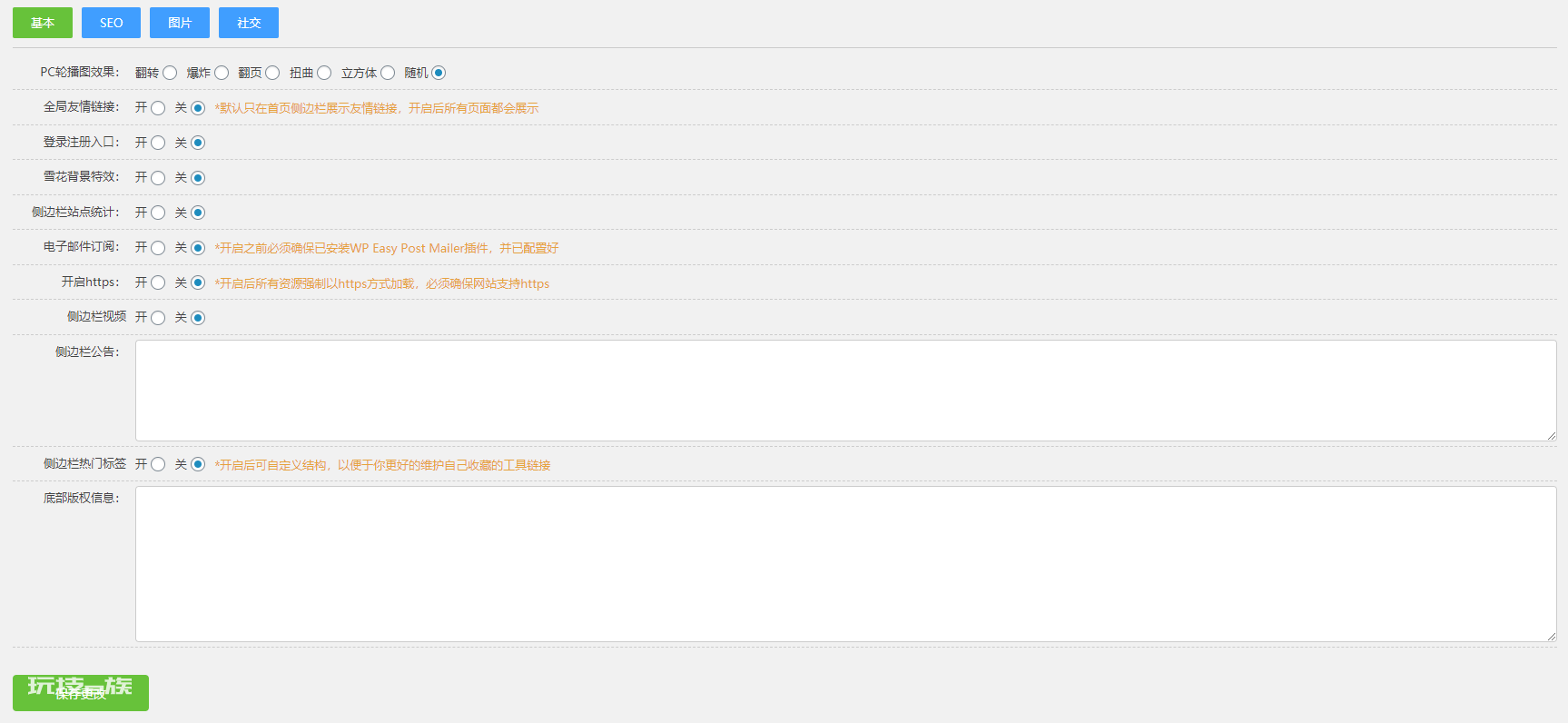Enable 侧边栏站点统计 with 开 radio
Viewport: 1568px width, 723px height.
pos(158,213)
